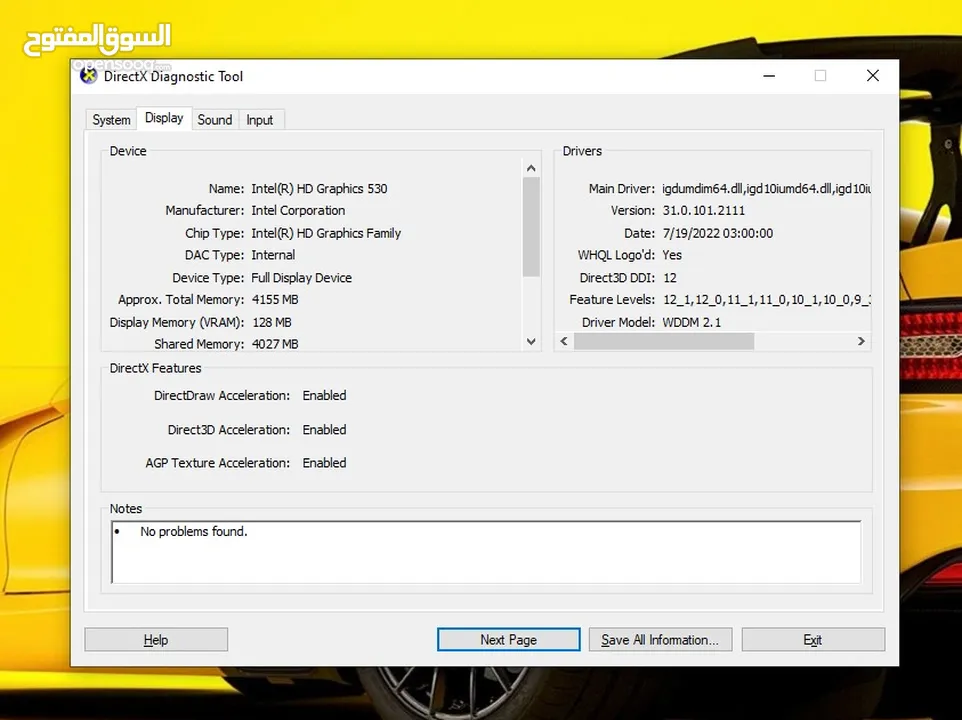Click the Exit button
This screenshot has width=962, height=720.
(813, 640)
